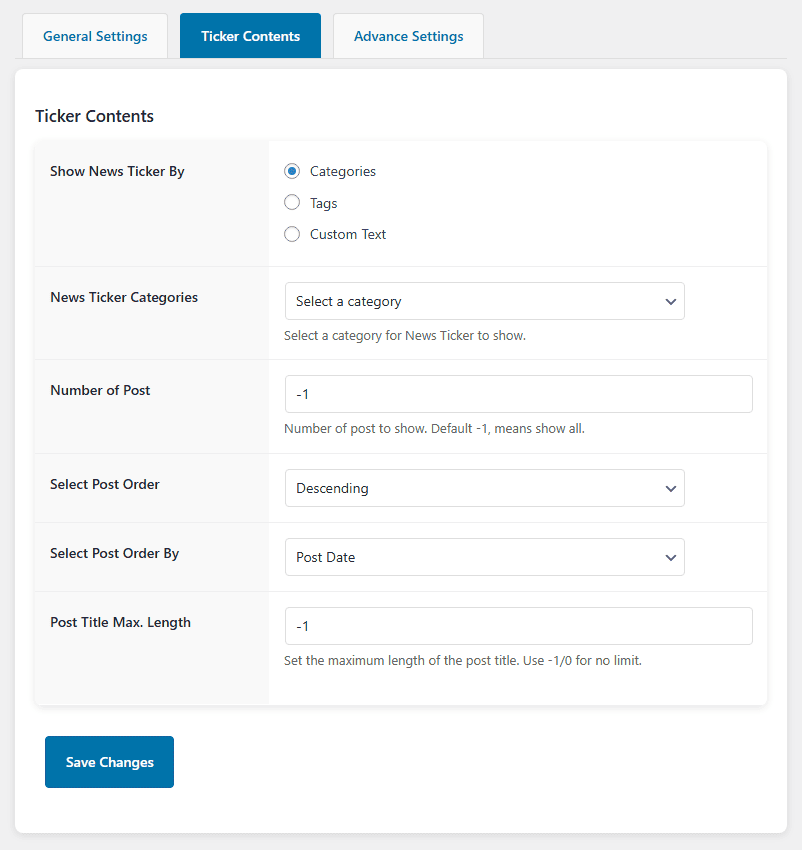Select the Ticker Contents tab
The height and width of the screenshot is (850, 802).
pos(250,36)
